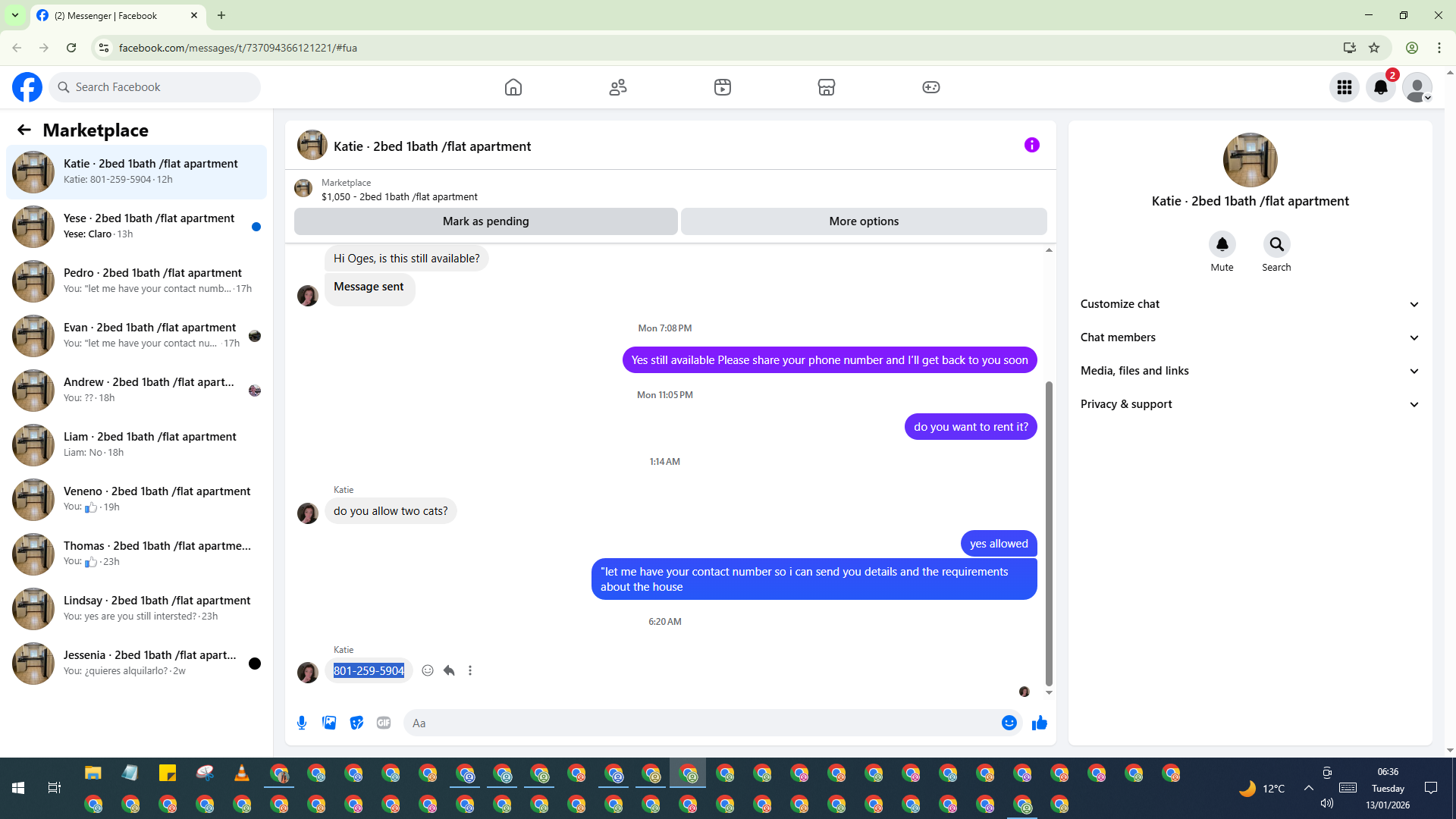Open notifications bell in top bar
This screenshot has width=1456, height=819.
[x=1381, y=87]
